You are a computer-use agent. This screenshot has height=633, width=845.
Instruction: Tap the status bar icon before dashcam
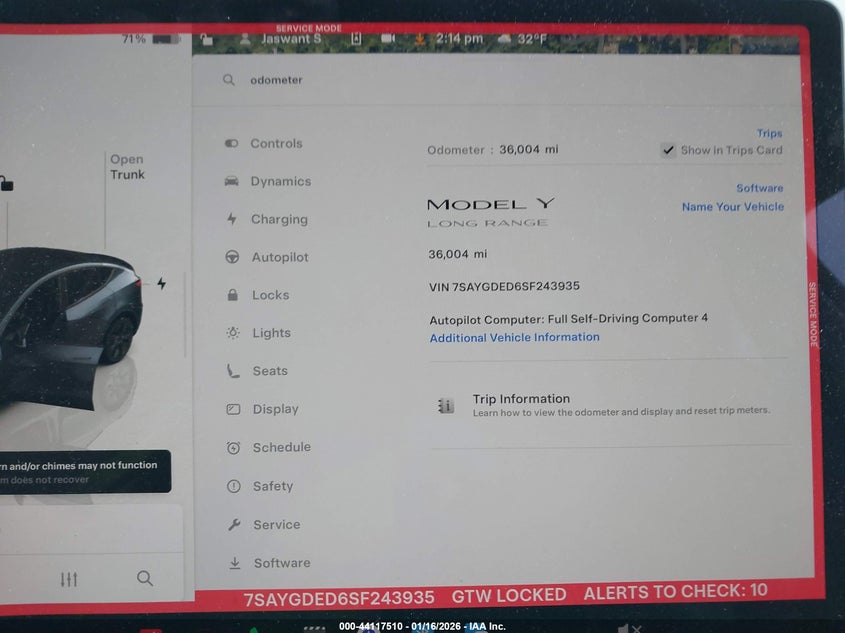(356, 38)
